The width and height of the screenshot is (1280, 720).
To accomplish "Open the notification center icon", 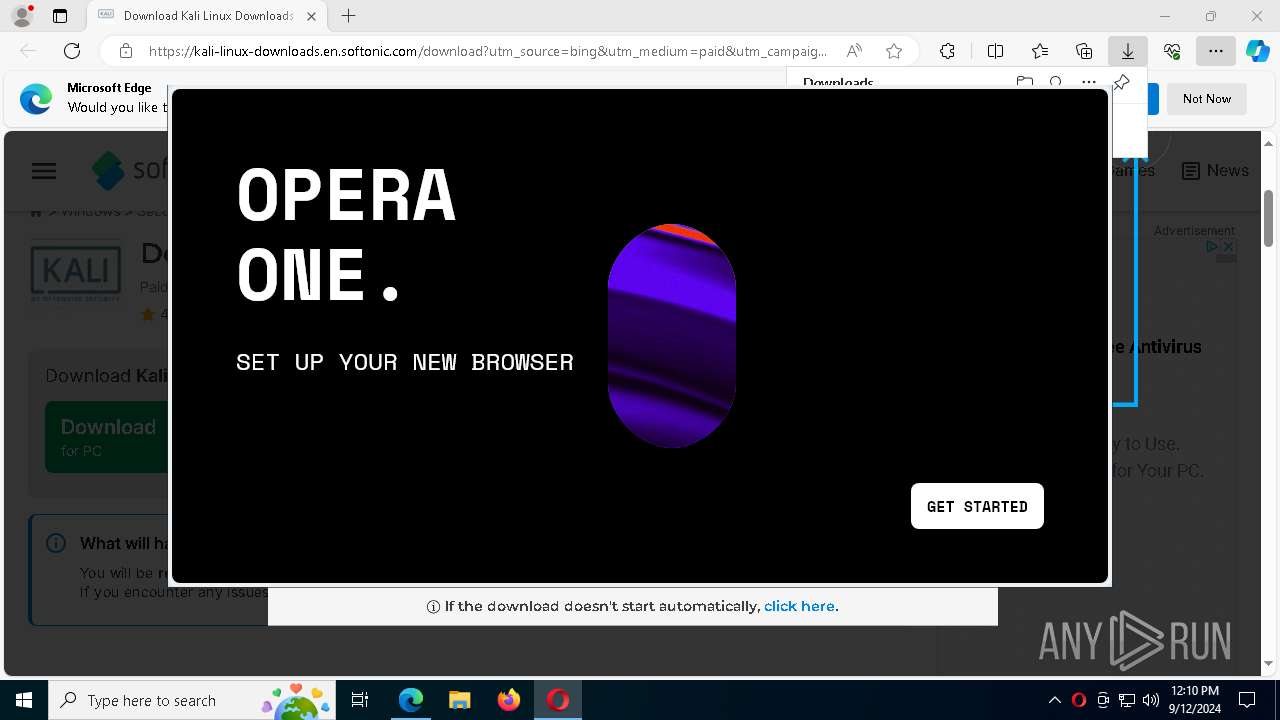I will pos(1247,700).
